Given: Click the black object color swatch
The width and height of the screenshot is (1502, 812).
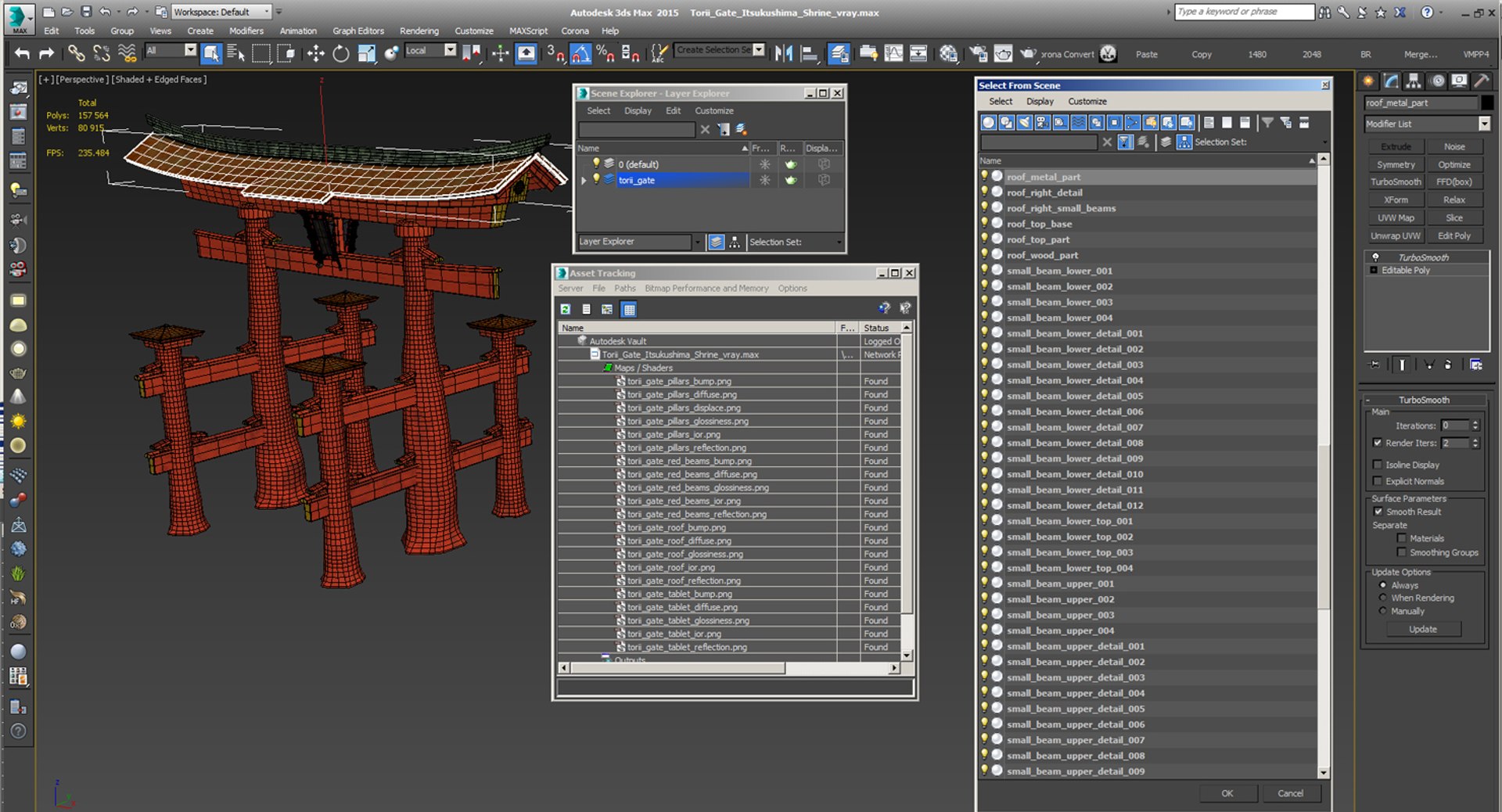Looking at the screenshot, I should point(1486,102).
